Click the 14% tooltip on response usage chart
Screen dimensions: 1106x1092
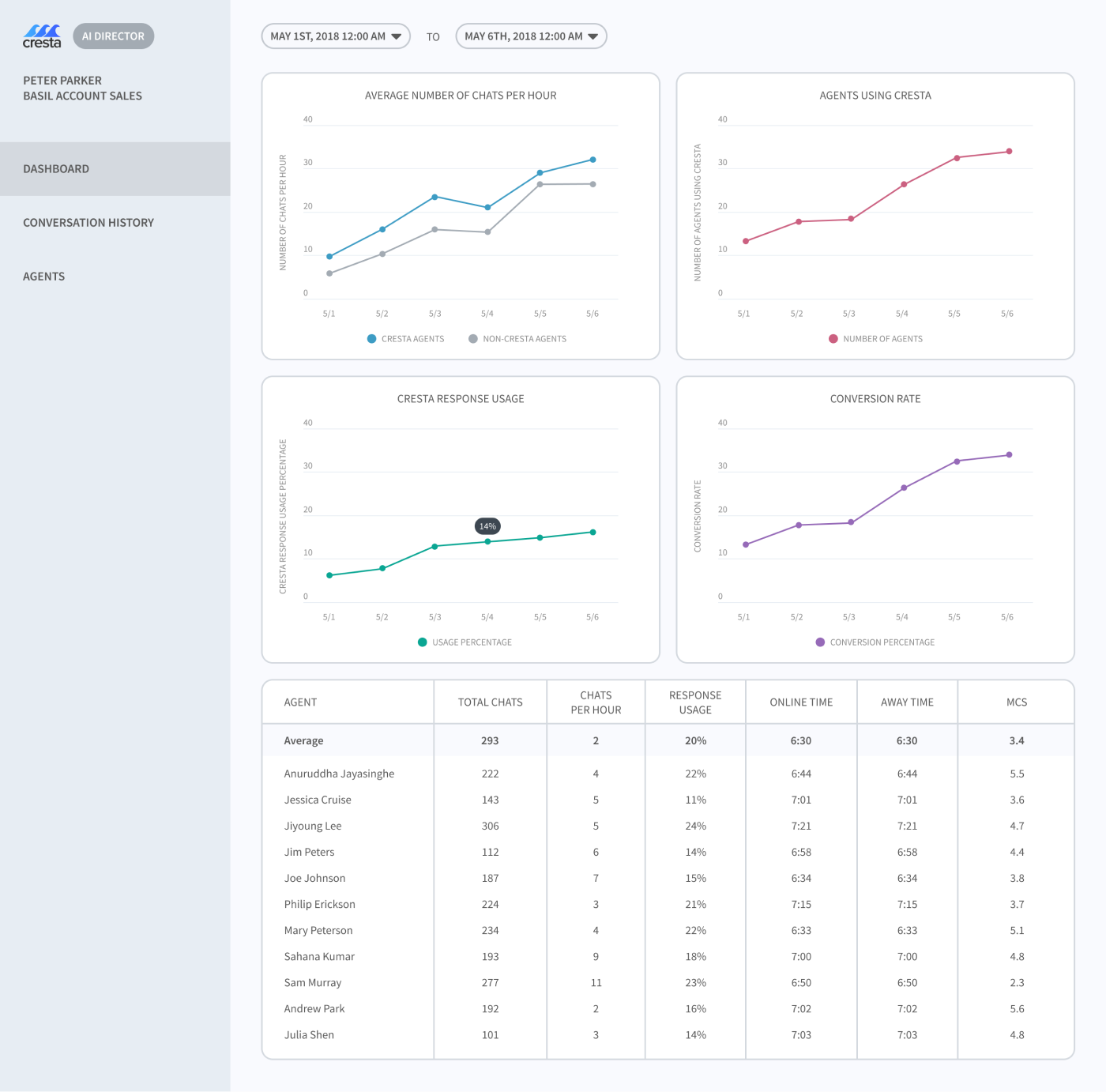(x=487, y=526)
